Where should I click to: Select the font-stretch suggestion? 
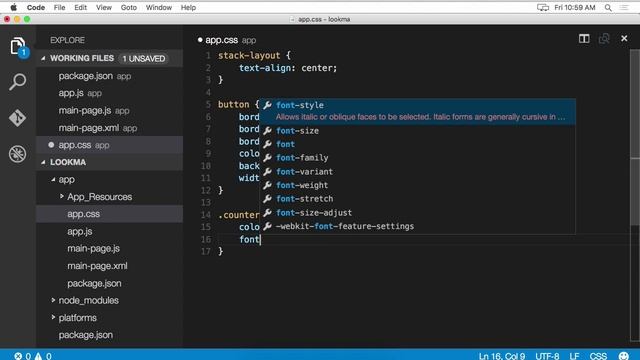(418, 199)
